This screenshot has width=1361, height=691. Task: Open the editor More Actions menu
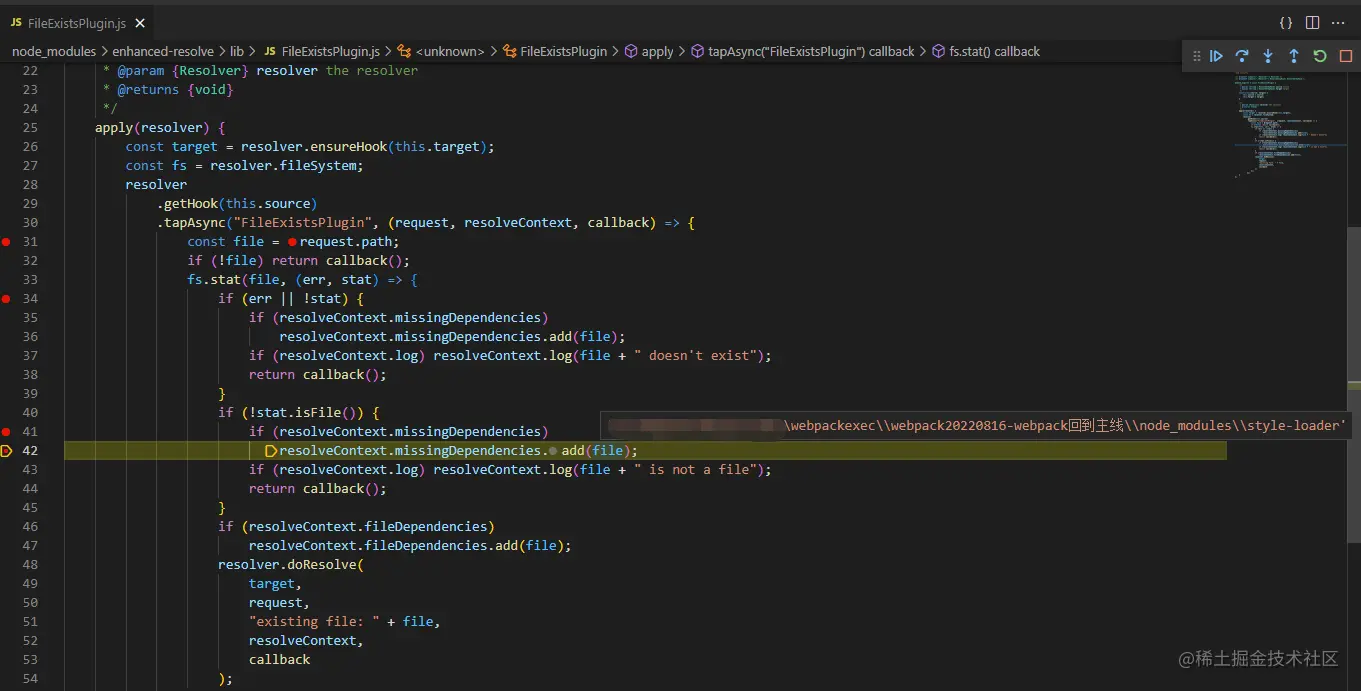[1338, 22]
